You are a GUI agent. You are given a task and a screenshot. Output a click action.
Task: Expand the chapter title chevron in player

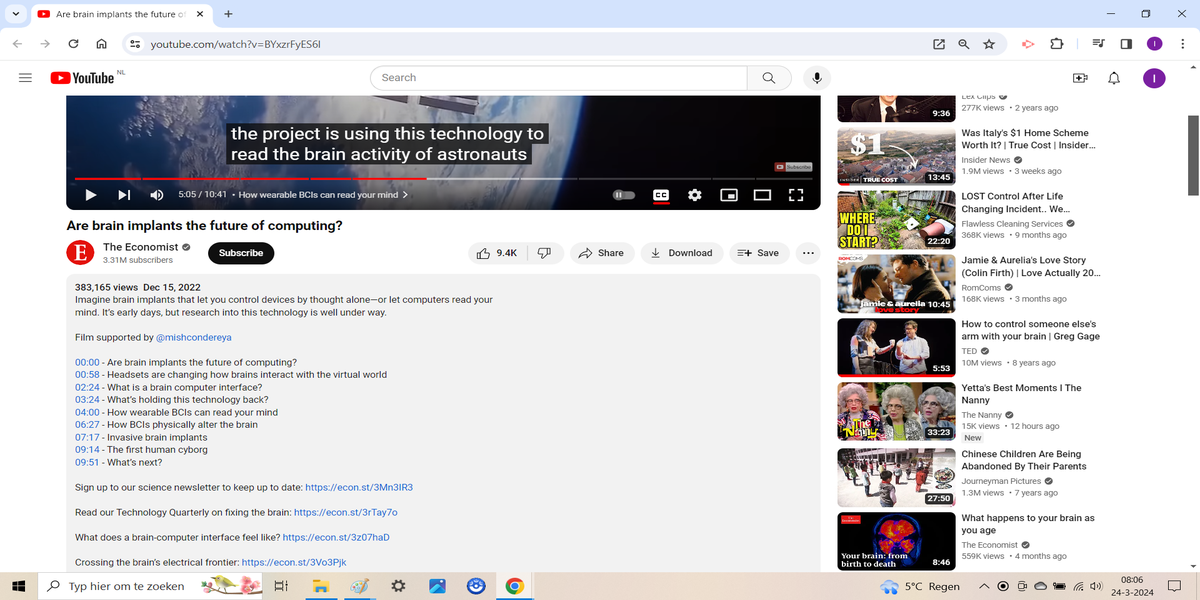tap(405, 195)
